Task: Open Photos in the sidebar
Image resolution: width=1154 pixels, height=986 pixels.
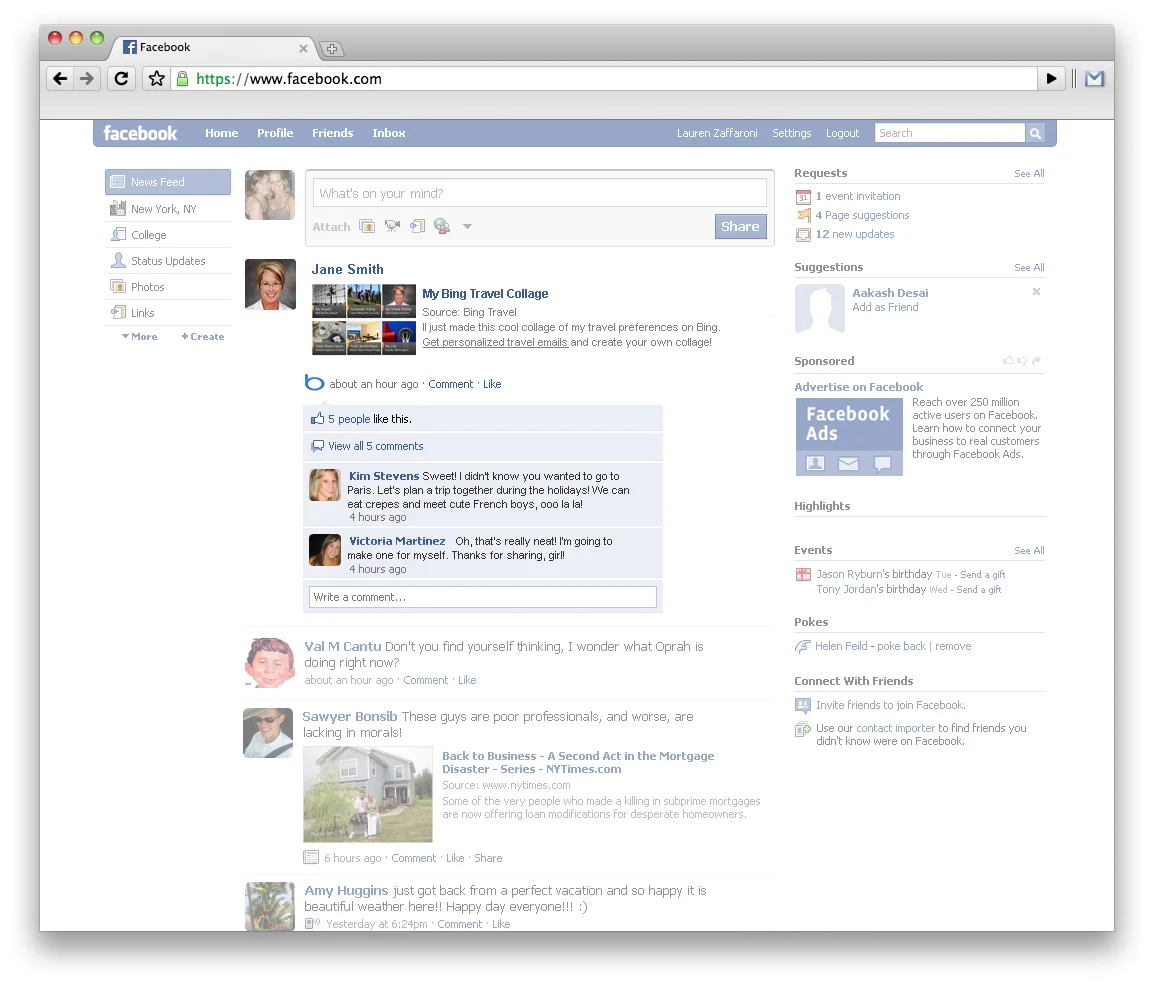Action: pos(168,287)
